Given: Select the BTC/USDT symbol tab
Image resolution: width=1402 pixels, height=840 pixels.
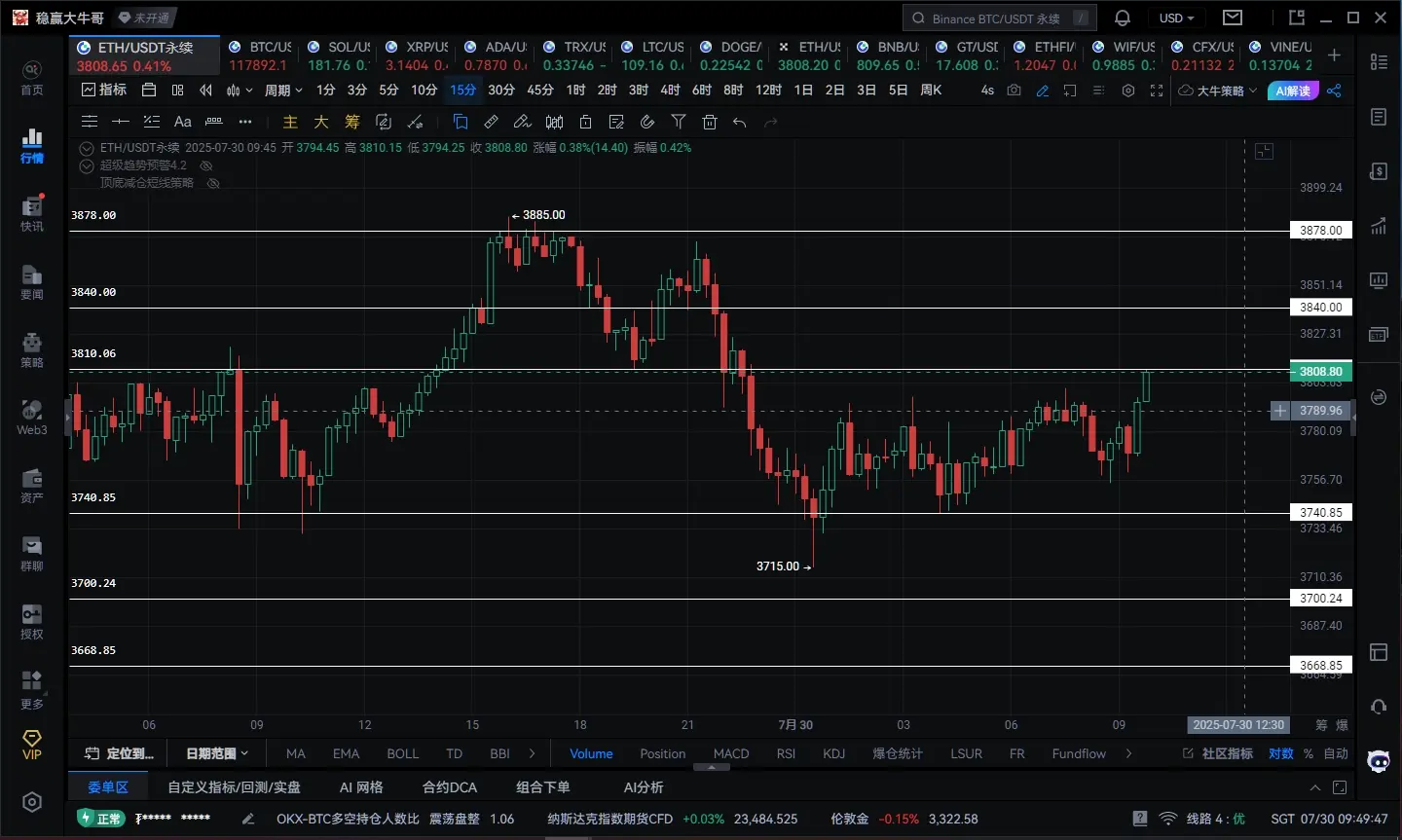Looking at the screenshot, I should coord(259,55).
